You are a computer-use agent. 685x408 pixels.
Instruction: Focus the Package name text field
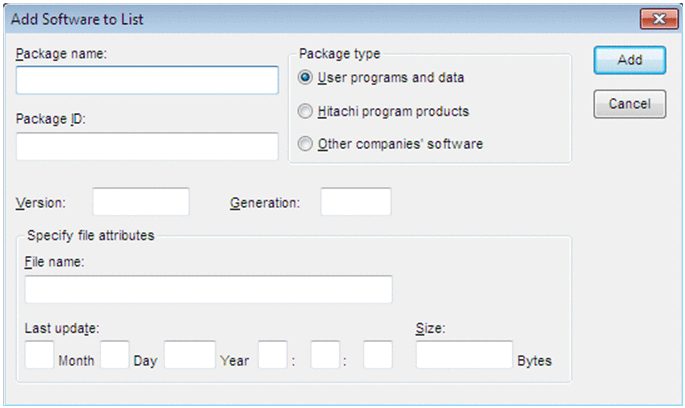pos(147,80)
